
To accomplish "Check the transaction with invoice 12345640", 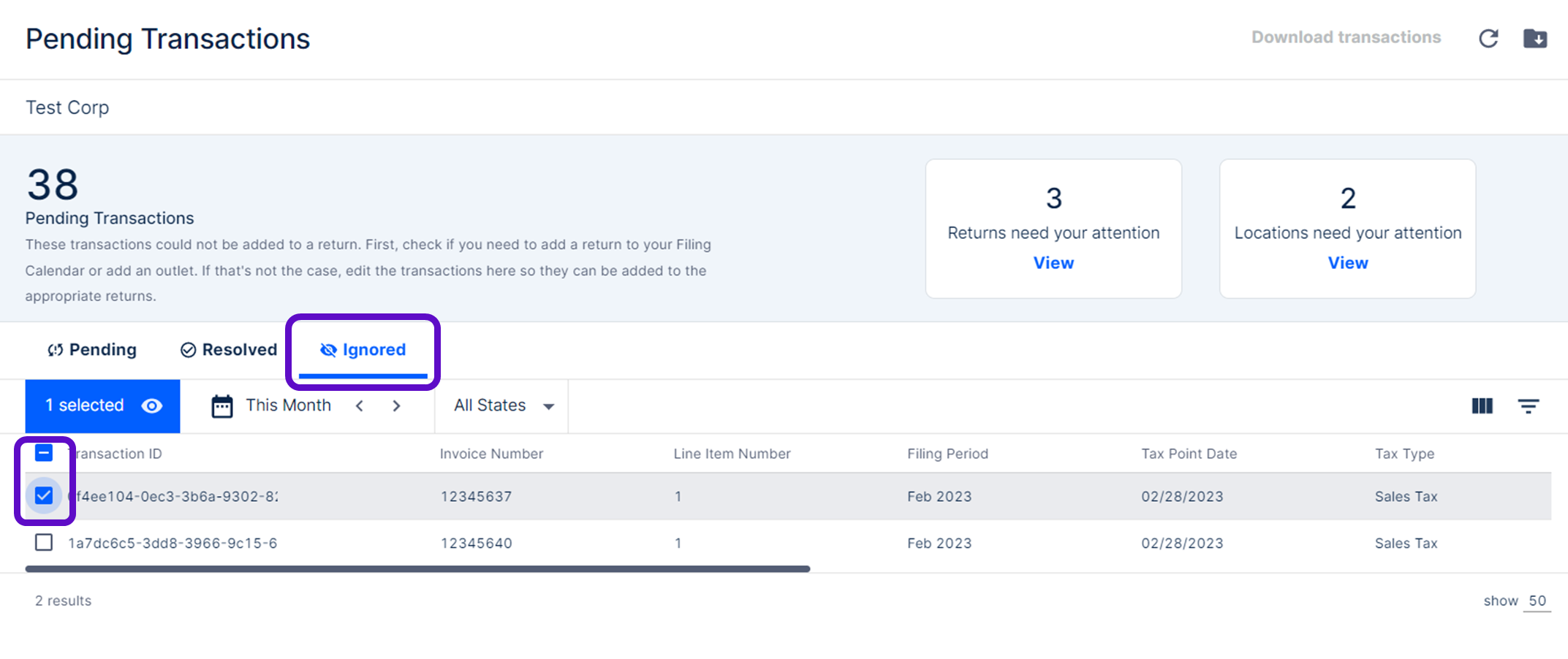I will (x=44, y=543).
